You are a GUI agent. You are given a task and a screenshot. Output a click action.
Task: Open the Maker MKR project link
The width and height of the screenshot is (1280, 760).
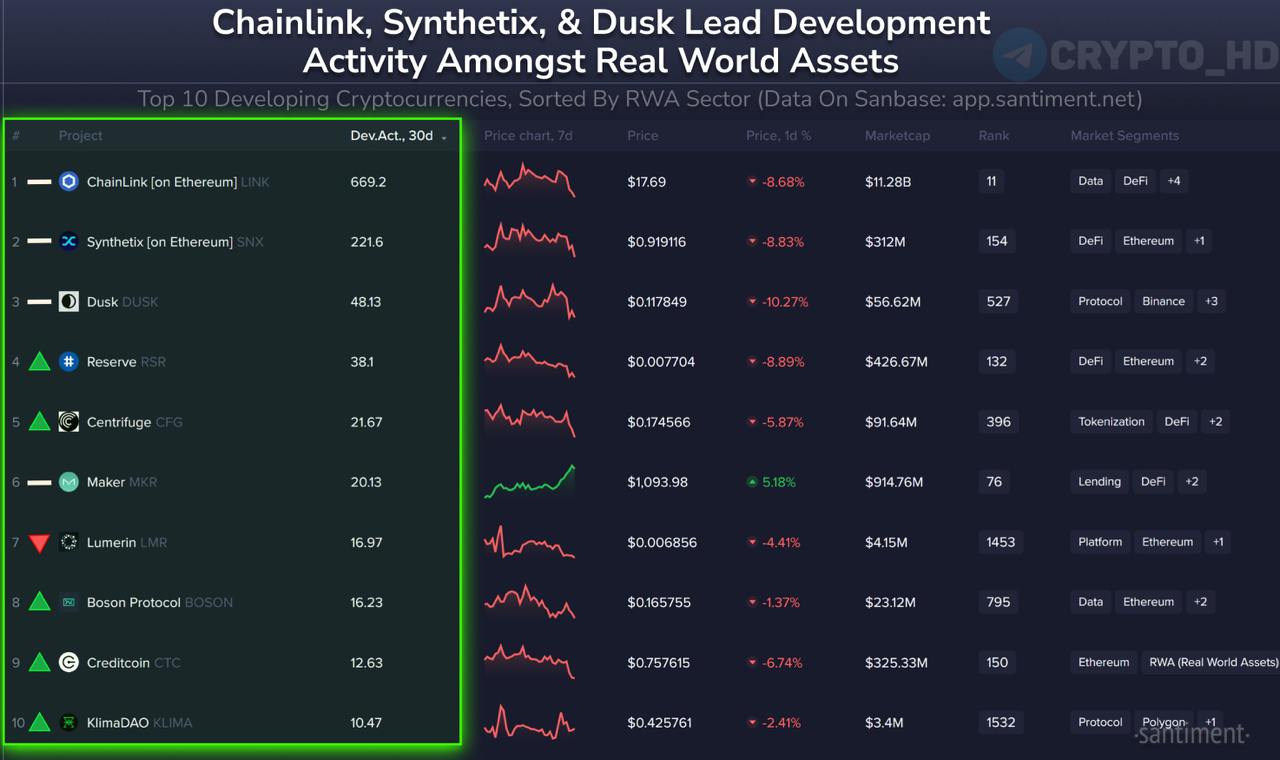[x=122, y=482]
